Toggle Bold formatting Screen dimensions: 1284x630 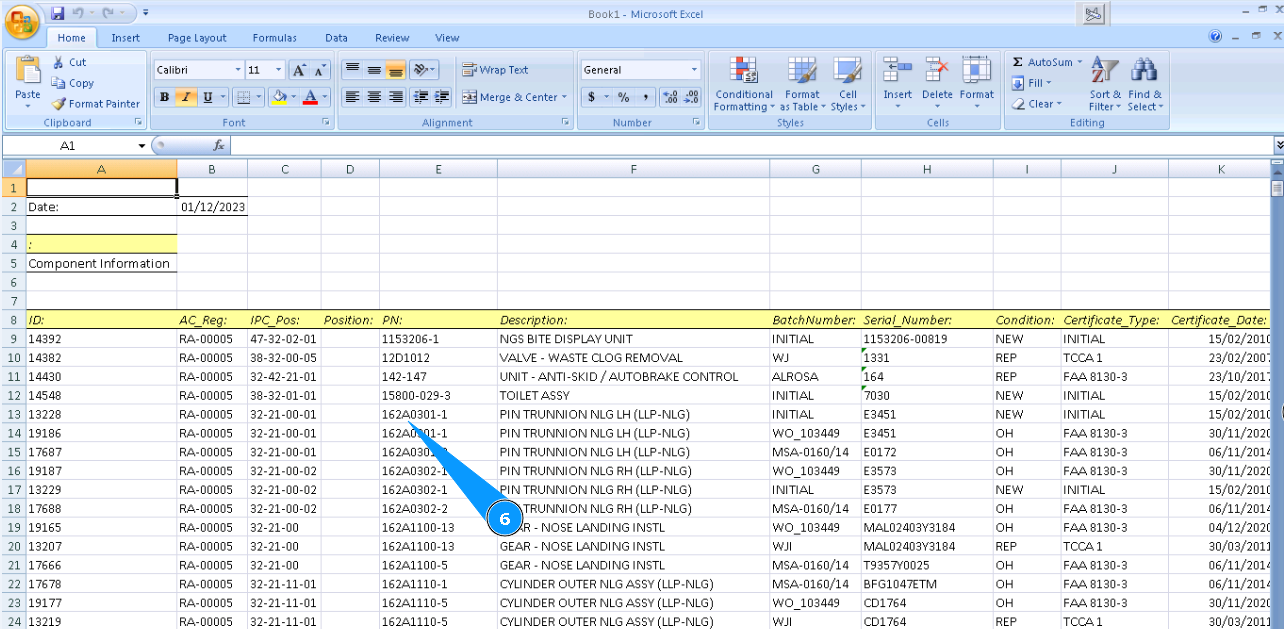pos(164,97)
